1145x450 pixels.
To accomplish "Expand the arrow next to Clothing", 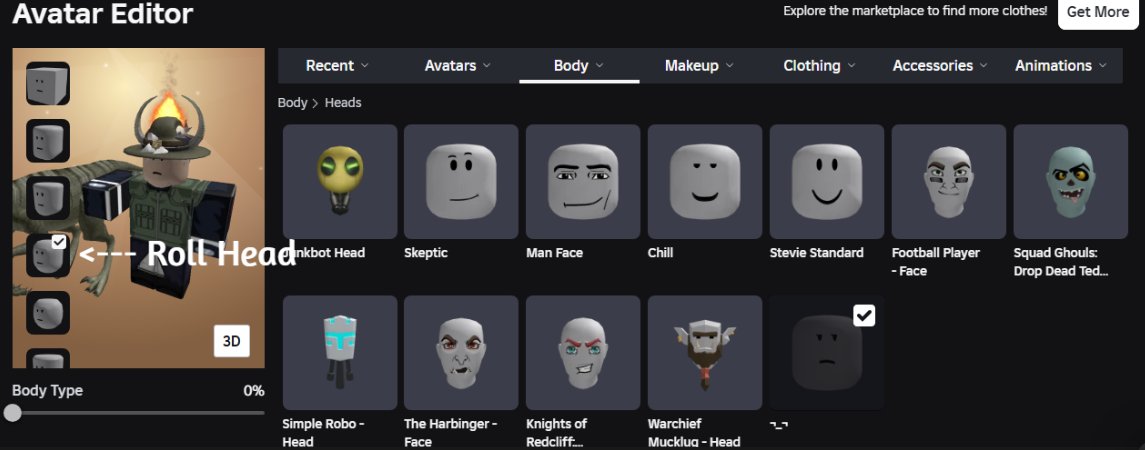I will pyautogui.click(x=851, y=65).
